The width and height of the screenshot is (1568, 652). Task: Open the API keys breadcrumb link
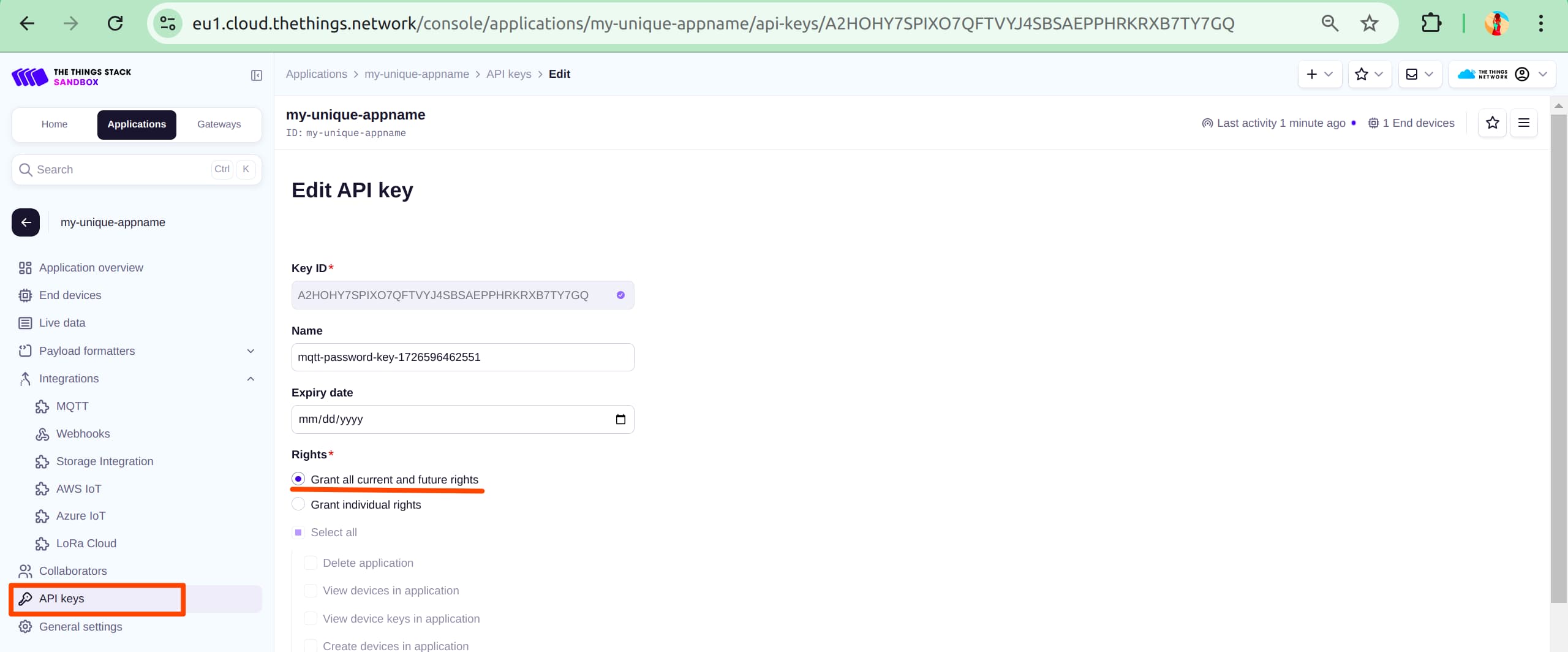[508, 74]
